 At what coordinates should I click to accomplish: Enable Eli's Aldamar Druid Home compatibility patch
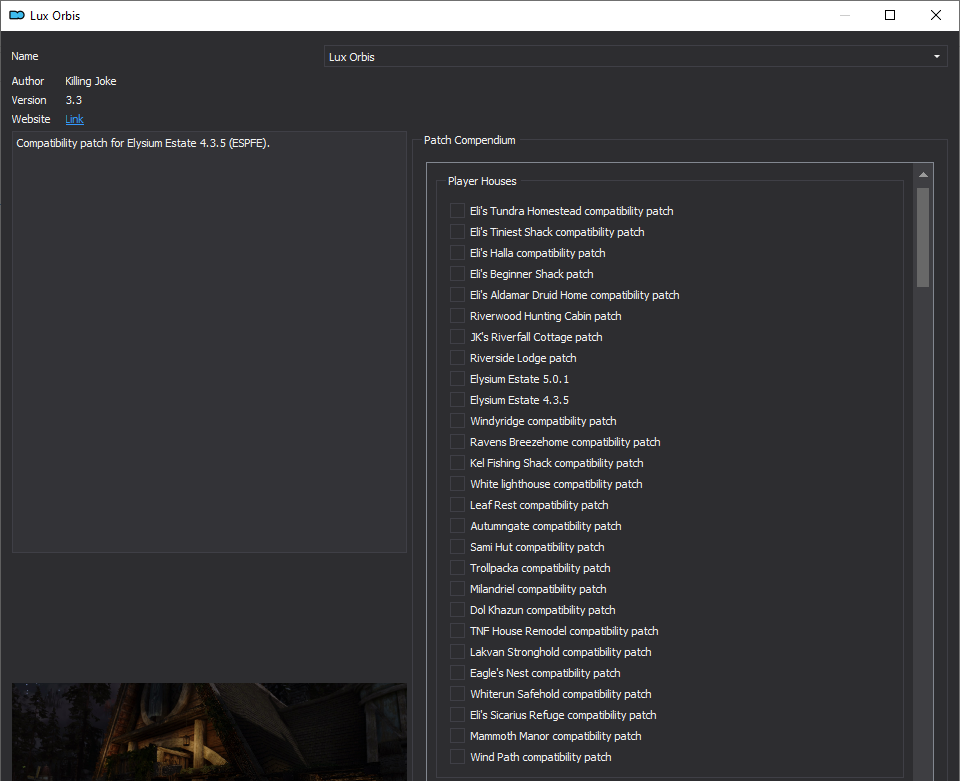457,294
